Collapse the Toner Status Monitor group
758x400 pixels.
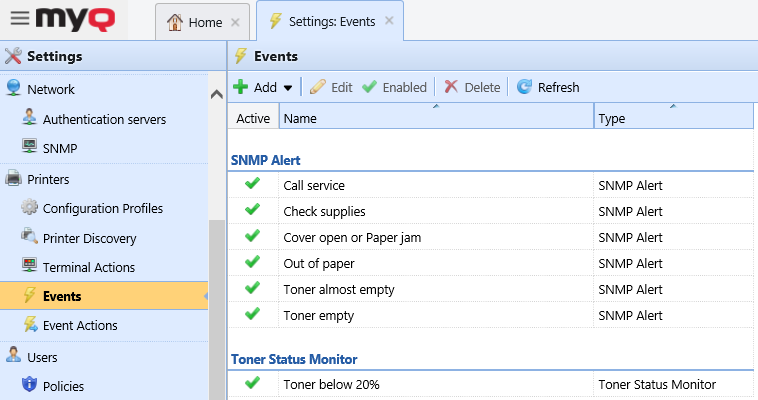pos(294,358)
